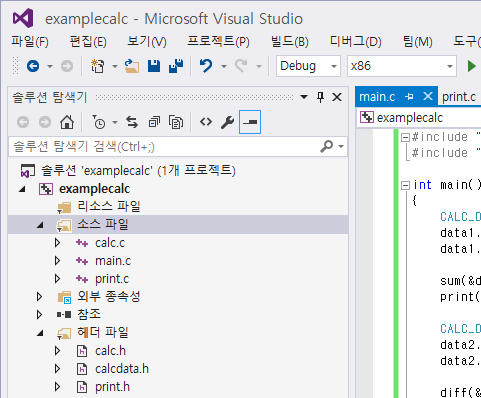481x398 pixels.
Task: Open the search options dropdown arrow
Action: 341,146
